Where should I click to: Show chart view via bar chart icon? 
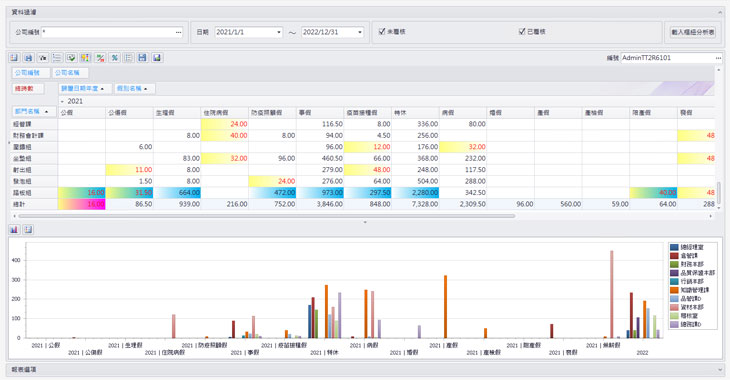coord(14,230)
